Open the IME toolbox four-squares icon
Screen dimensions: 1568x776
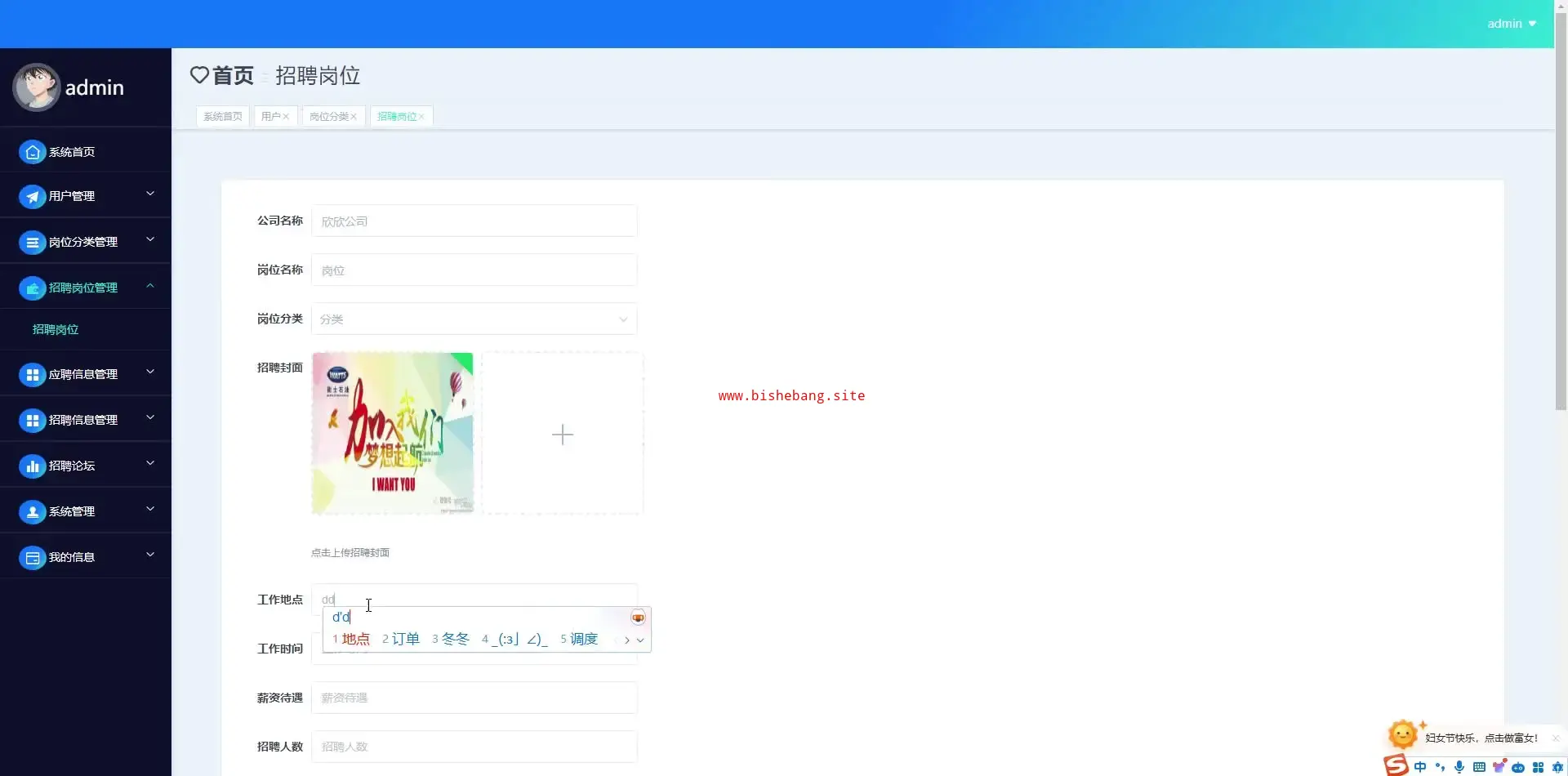[x=1538, y=767]
